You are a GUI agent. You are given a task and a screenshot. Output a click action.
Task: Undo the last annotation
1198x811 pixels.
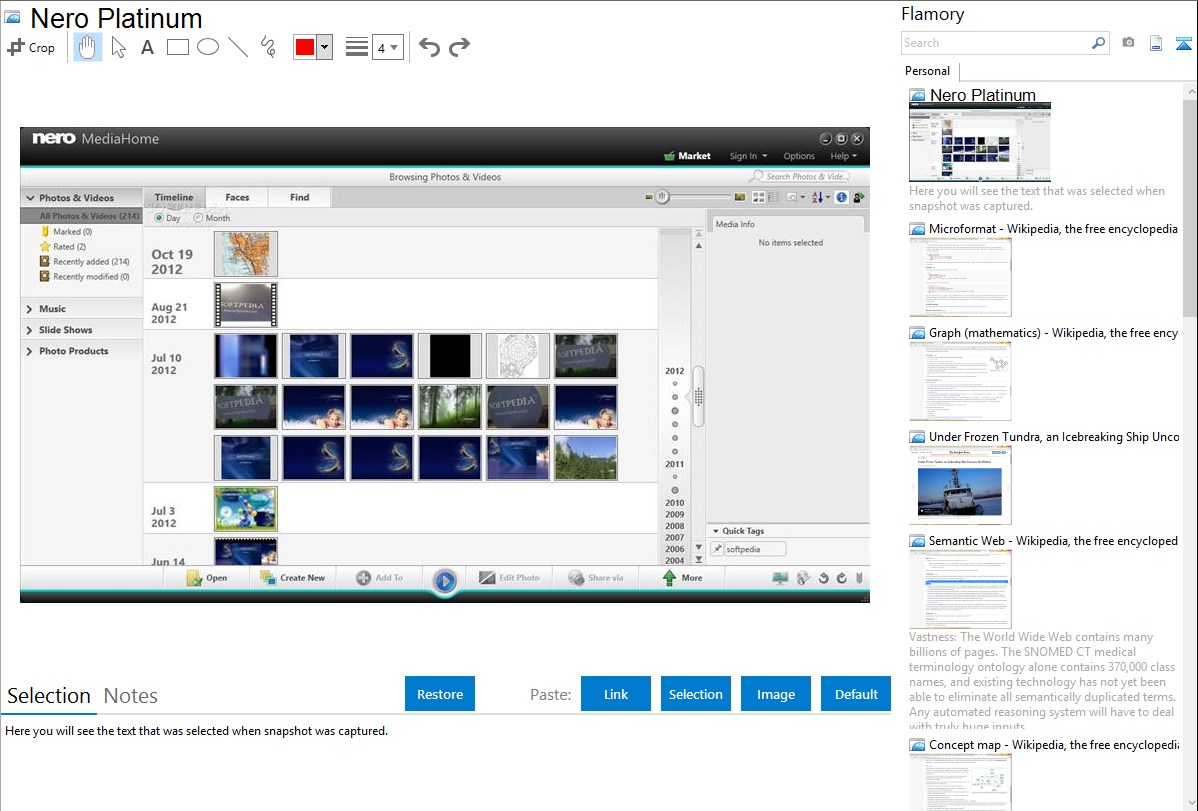429,47
